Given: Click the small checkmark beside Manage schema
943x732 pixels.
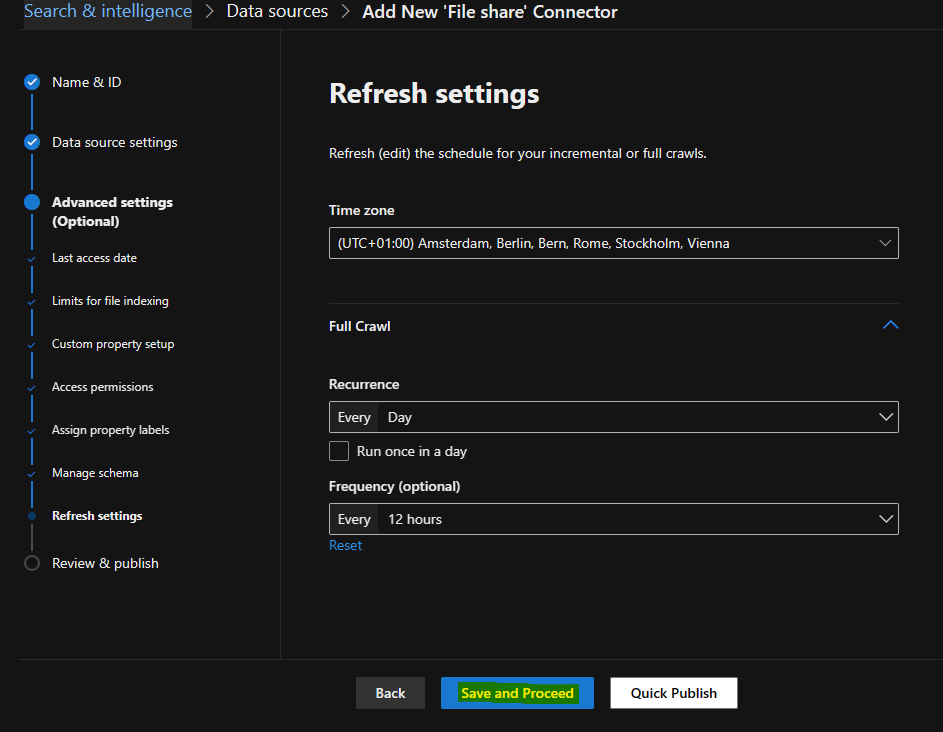Looking at the screenshot, I should point(31,474).
